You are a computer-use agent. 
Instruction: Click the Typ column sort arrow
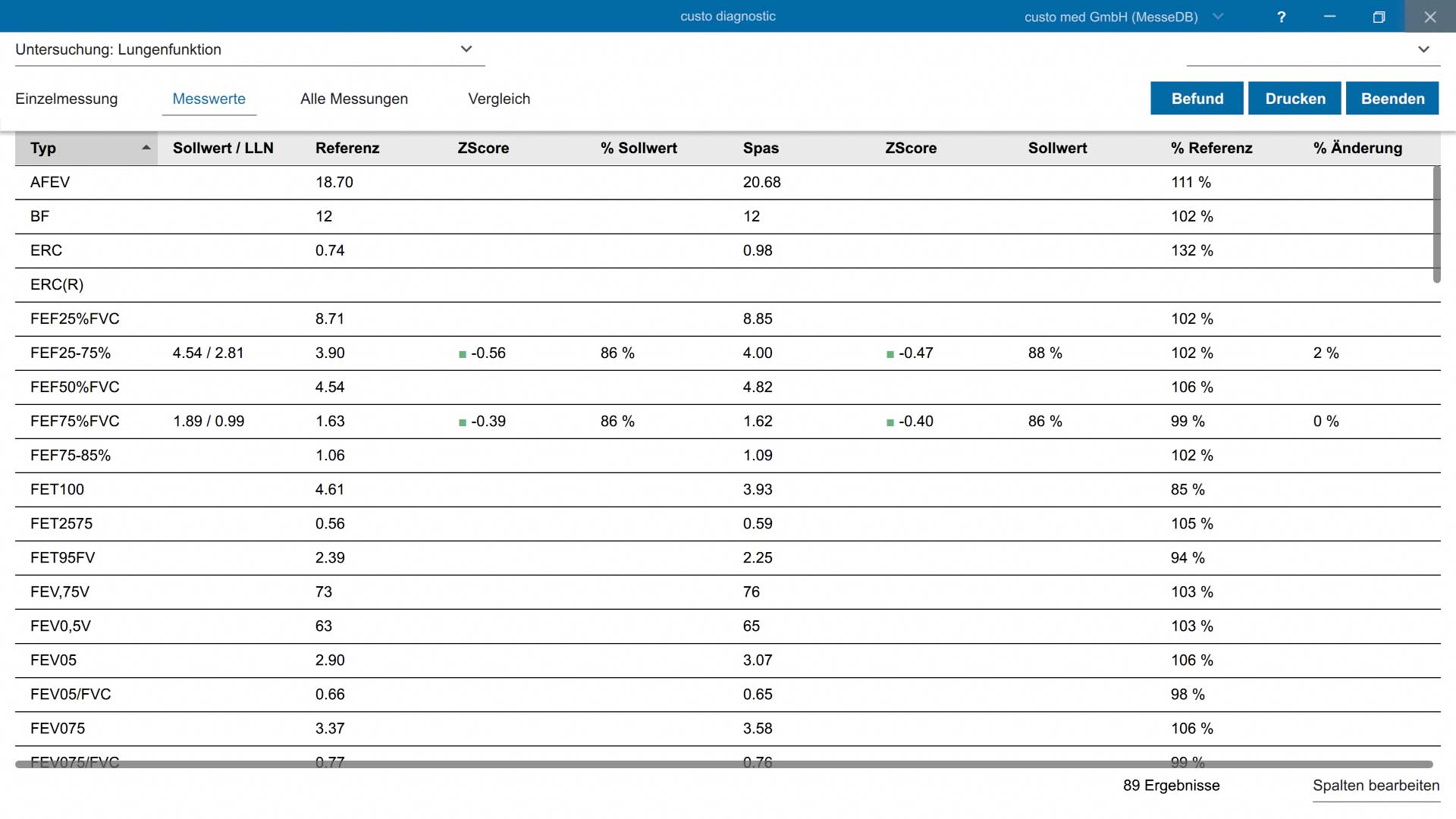(146, 148)
